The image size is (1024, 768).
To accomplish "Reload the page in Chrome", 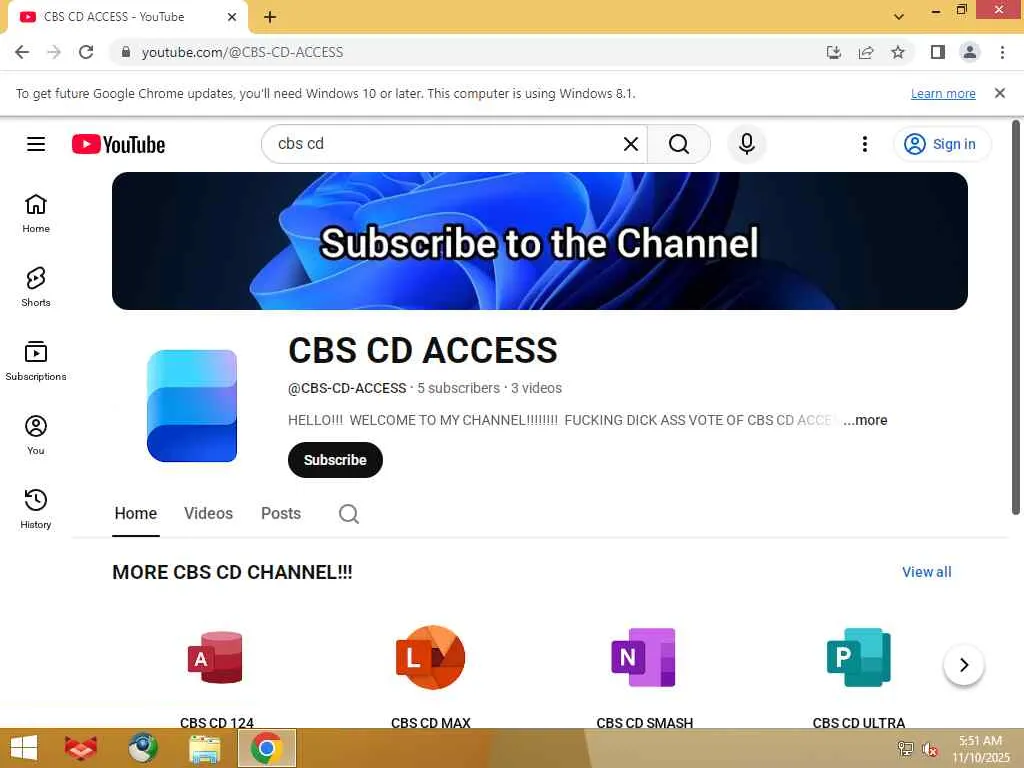I will click(x=86, y=52).
